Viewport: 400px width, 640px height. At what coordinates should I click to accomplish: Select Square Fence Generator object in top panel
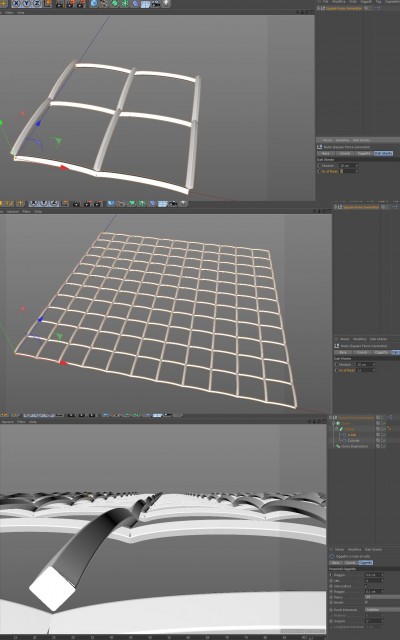tap(343, 8)
